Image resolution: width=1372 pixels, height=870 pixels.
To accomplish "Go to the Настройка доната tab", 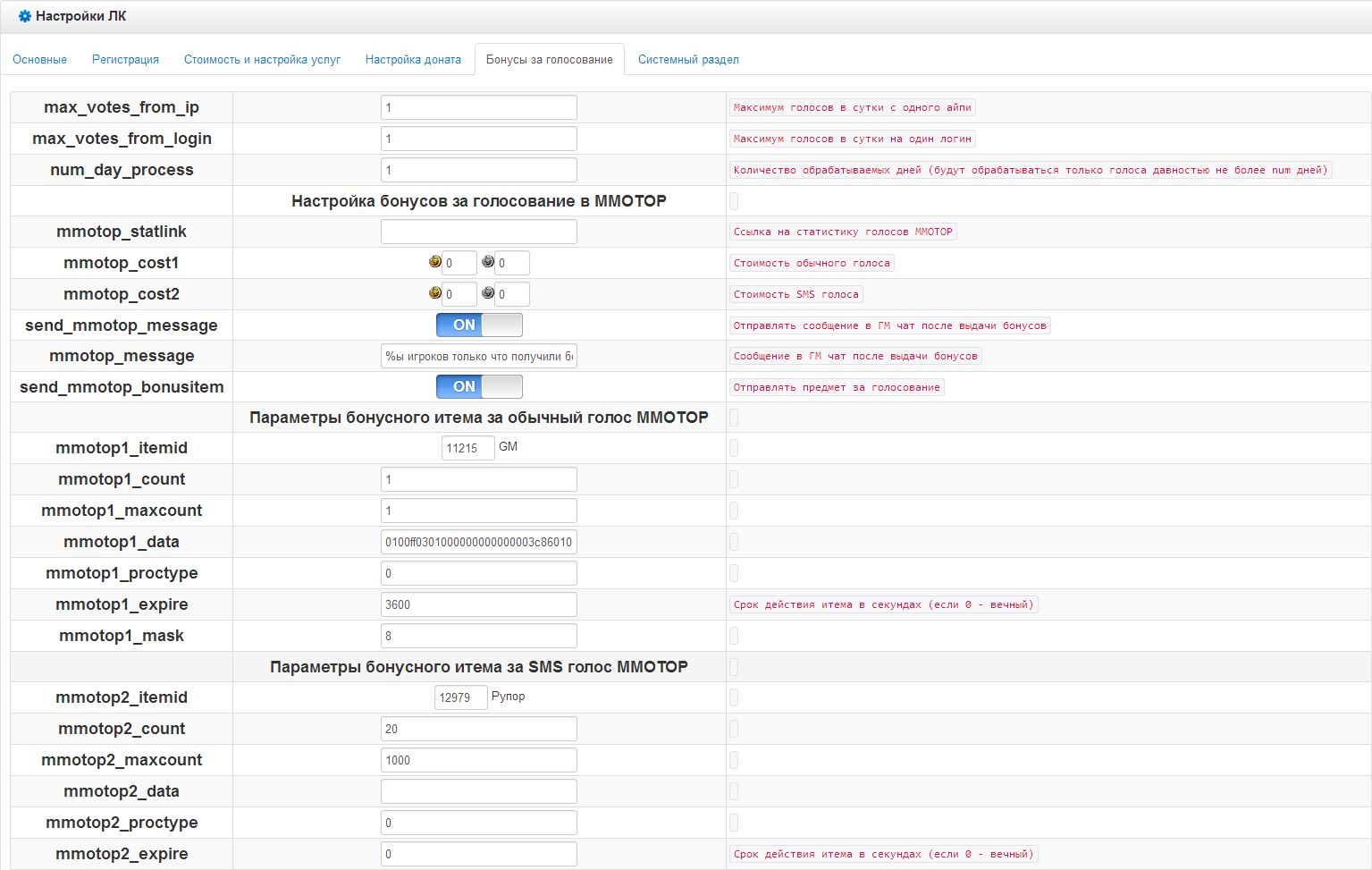I will [413, 60].
